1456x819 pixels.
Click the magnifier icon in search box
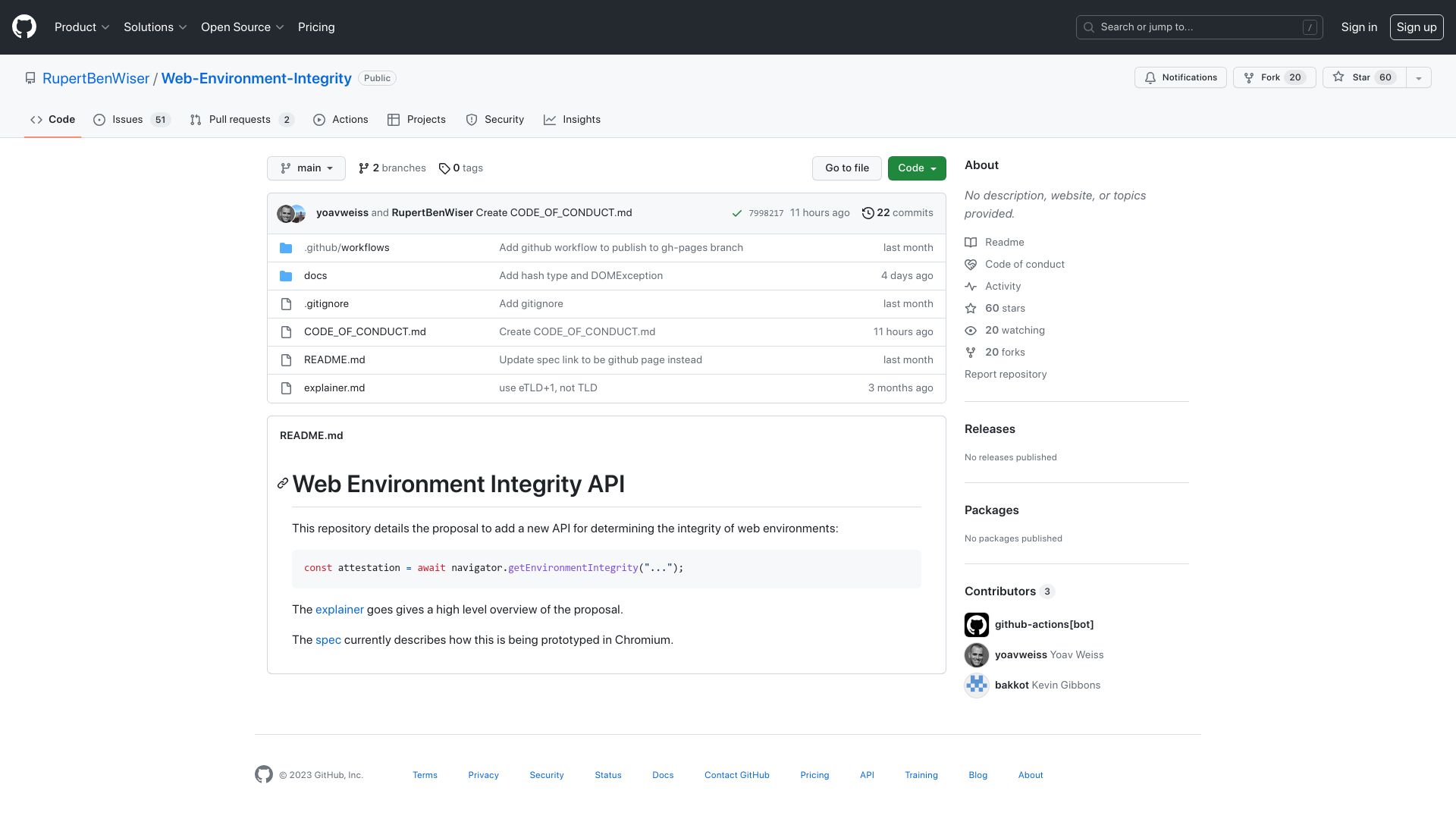(x=1089, y=27)
